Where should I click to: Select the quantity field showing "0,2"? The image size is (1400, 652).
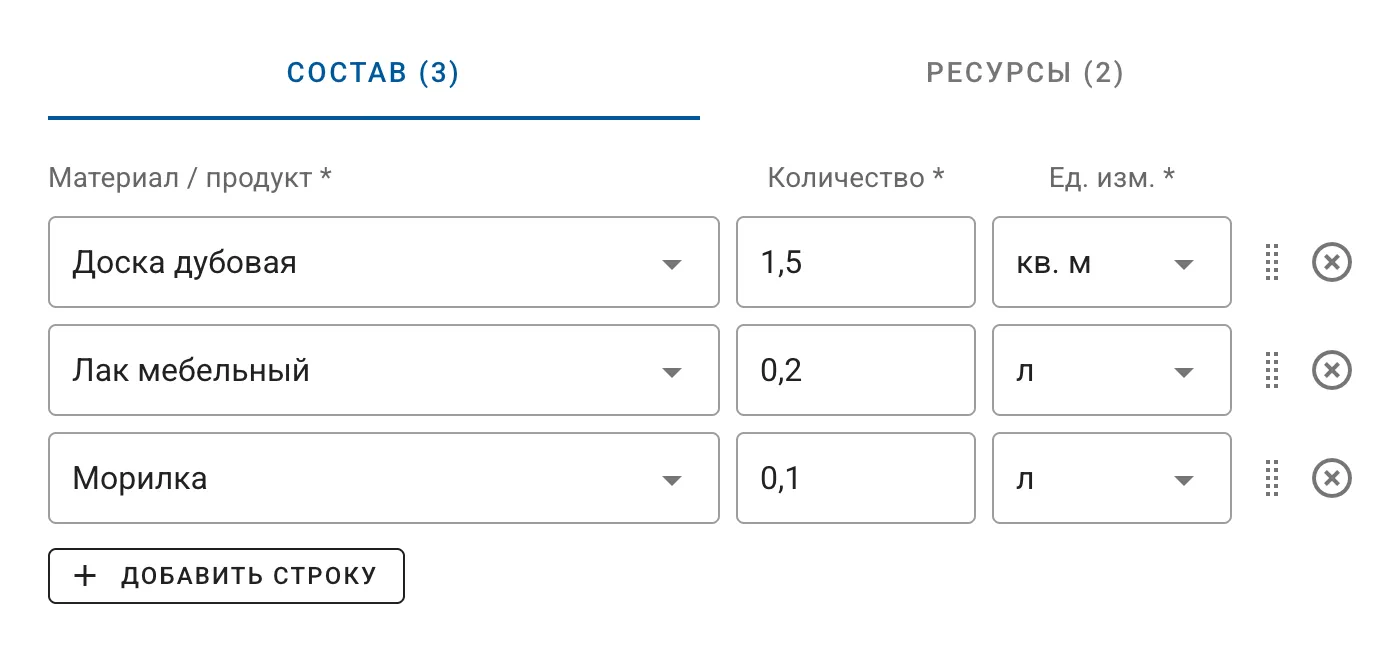coord(855,370)
